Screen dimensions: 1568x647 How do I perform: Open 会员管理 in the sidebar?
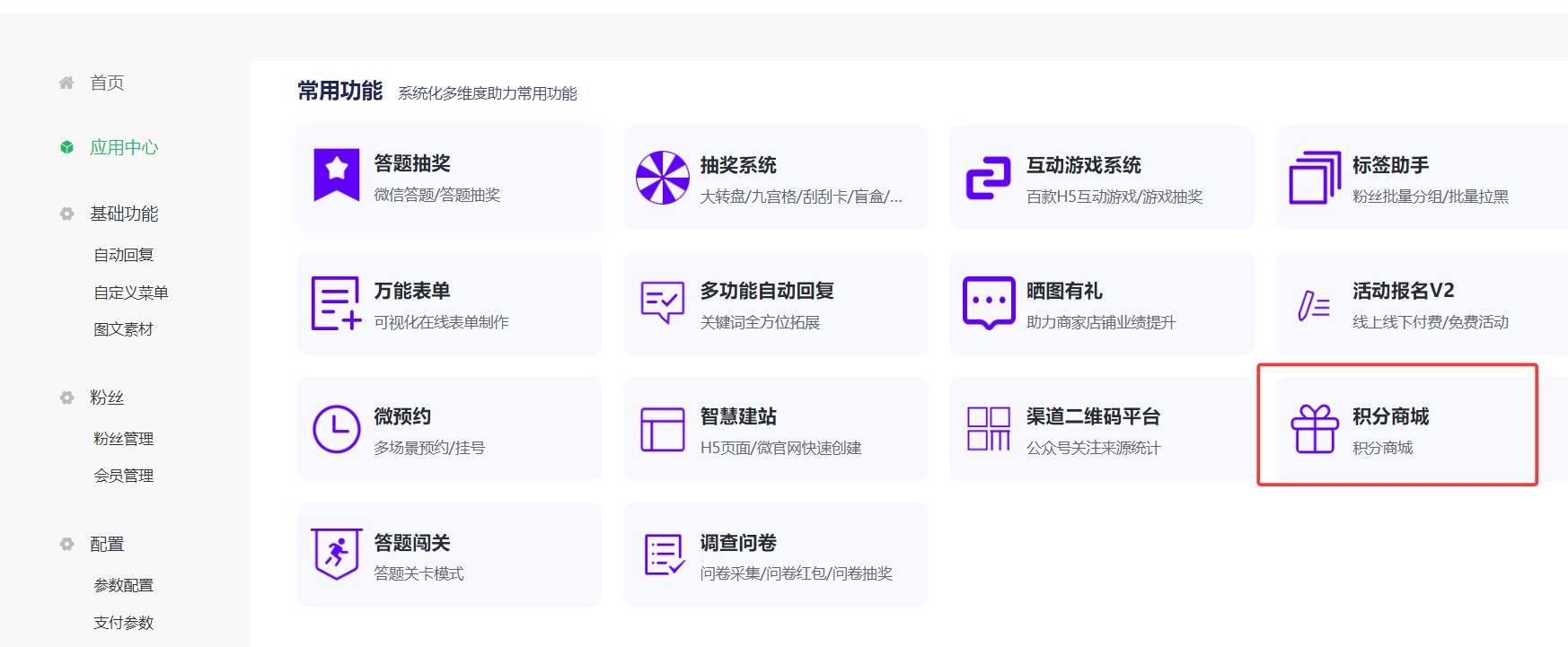tap(124, 476)
